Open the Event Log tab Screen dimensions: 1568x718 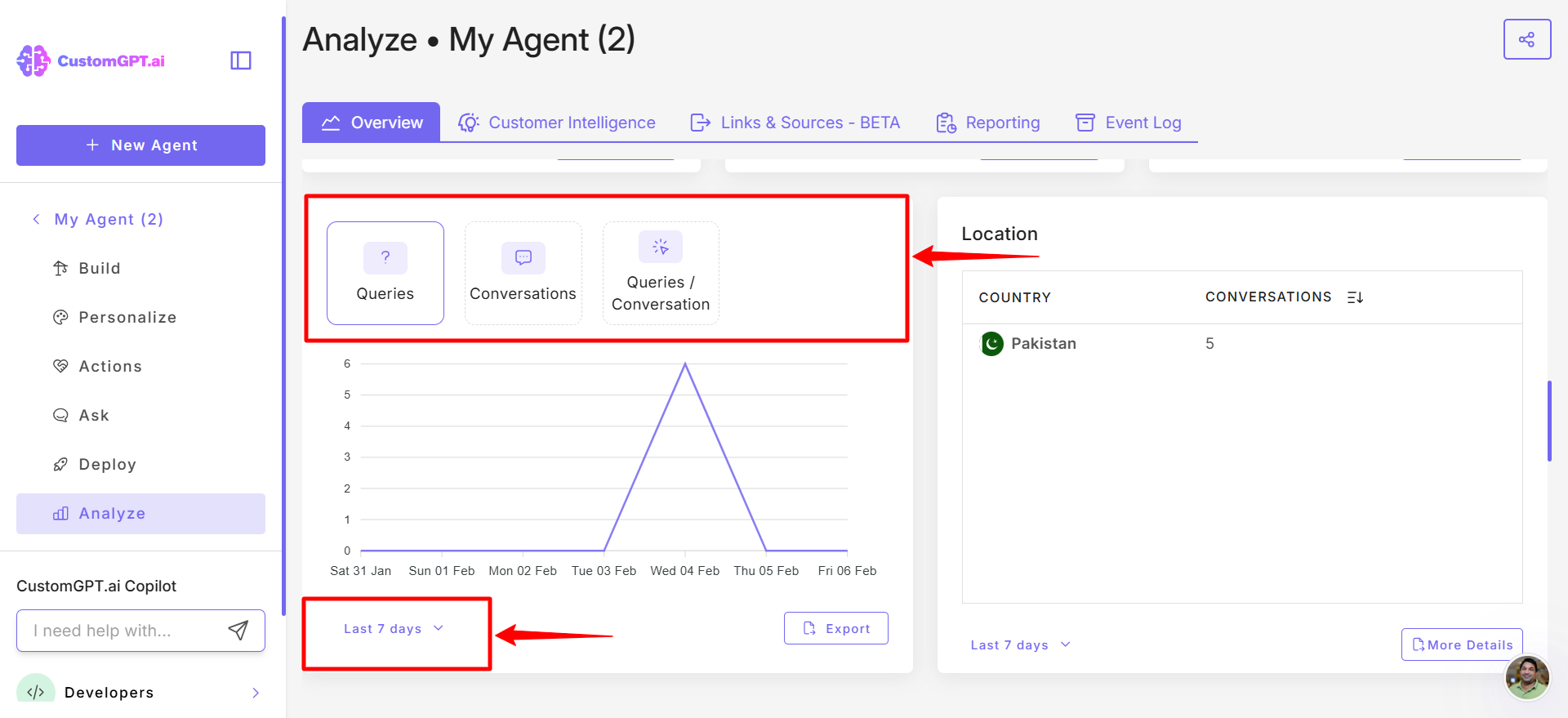point(1129,123)
